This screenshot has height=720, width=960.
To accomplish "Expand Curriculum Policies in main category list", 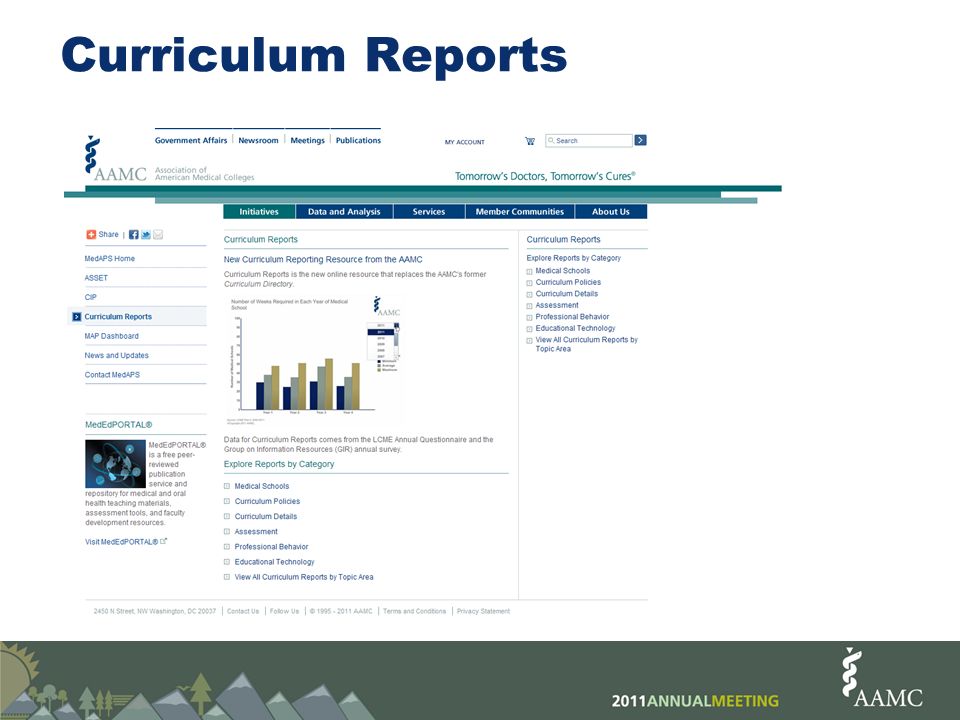I will click(268, 501).
